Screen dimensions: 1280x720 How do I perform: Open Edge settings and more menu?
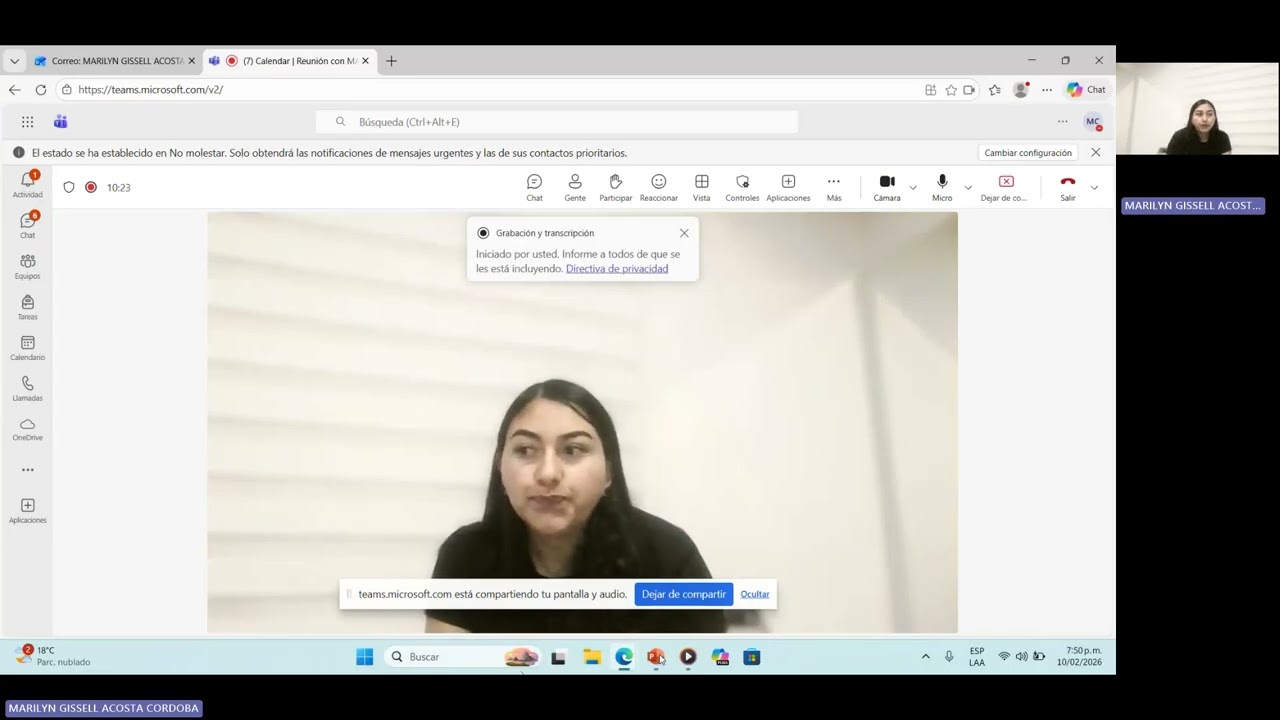point(1047,90)
